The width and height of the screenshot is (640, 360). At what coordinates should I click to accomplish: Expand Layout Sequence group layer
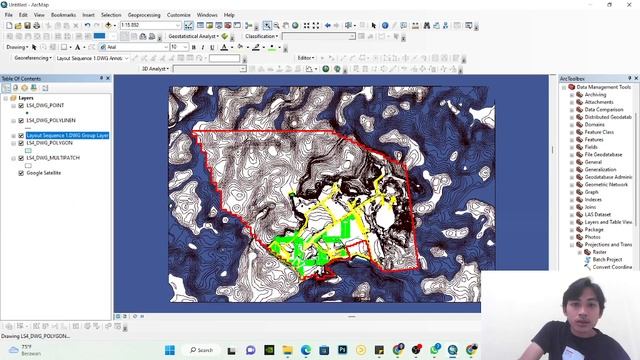point(13,136)
